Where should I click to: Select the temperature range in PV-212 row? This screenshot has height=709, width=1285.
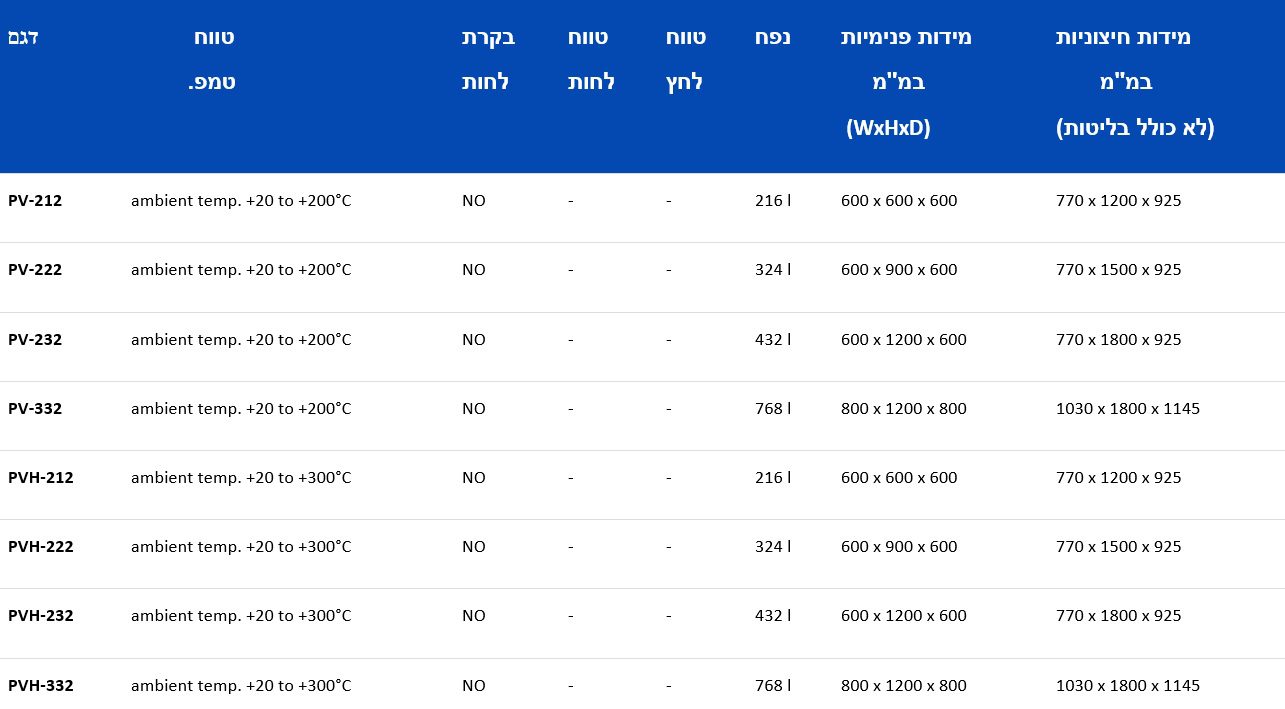[241, 201]
